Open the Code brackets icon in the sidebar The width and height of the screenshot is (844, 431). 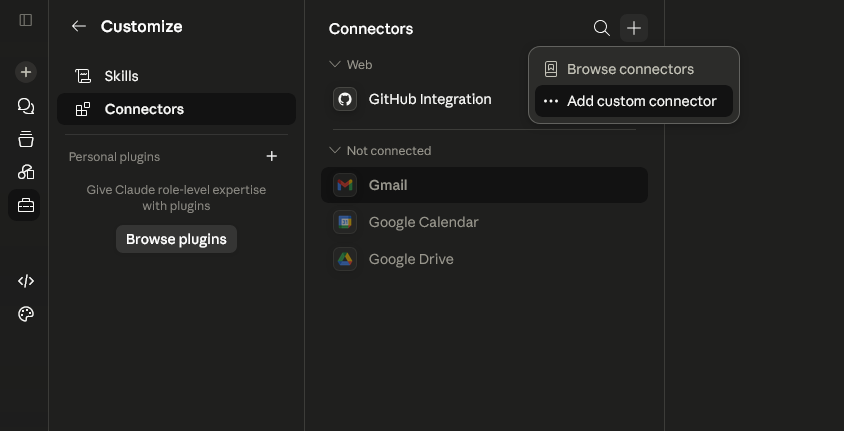(25, 281)
